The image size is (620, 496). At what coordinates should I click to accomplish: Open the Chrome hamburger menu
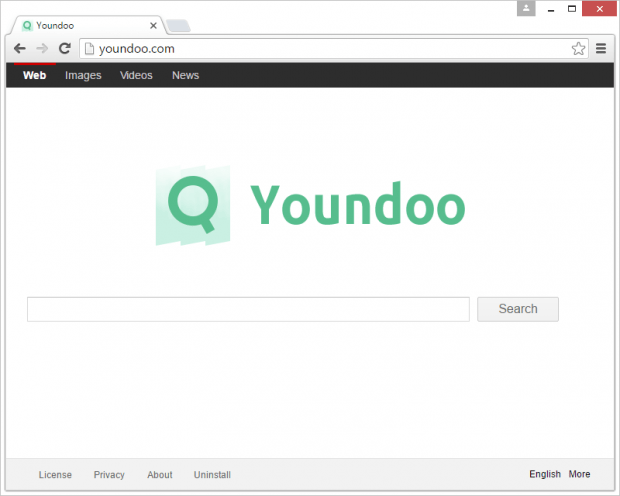[x=601, y=49]
